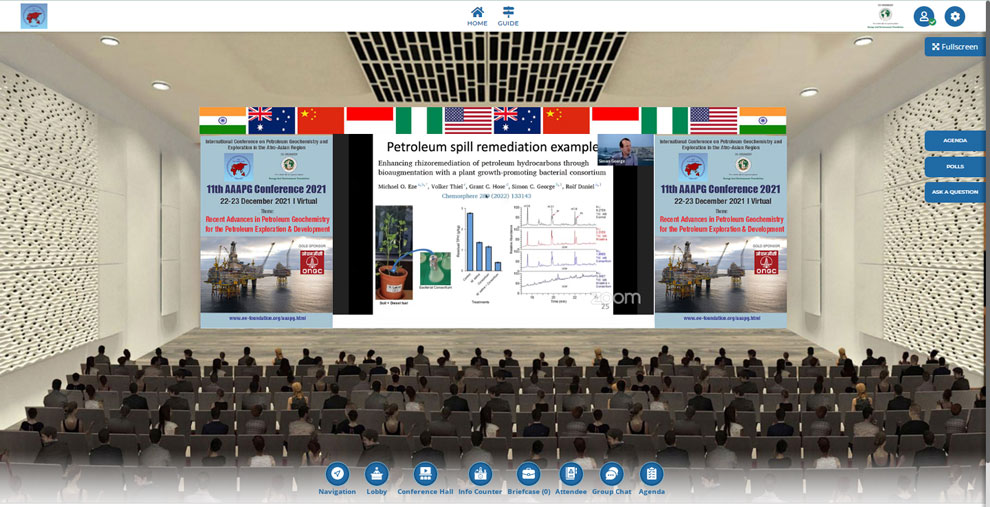Enter Fullscreen mode
This screenshot has height=507, width=990.
[955, 47]
